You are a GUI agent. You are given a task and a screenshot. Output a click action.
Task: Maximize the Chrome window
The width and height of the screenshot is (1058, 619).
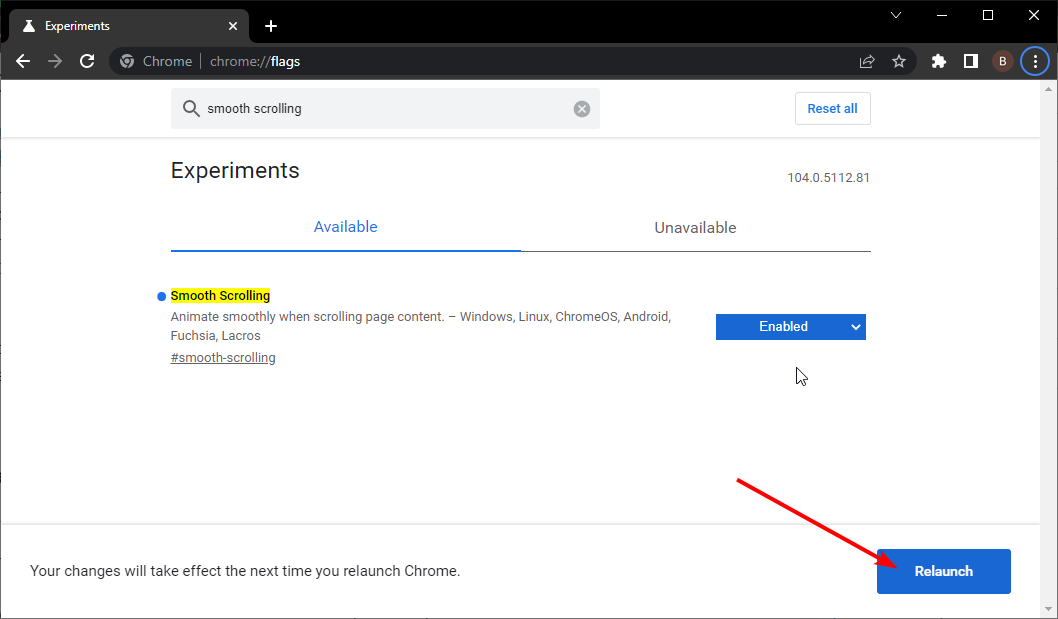[x=988, y=15]
